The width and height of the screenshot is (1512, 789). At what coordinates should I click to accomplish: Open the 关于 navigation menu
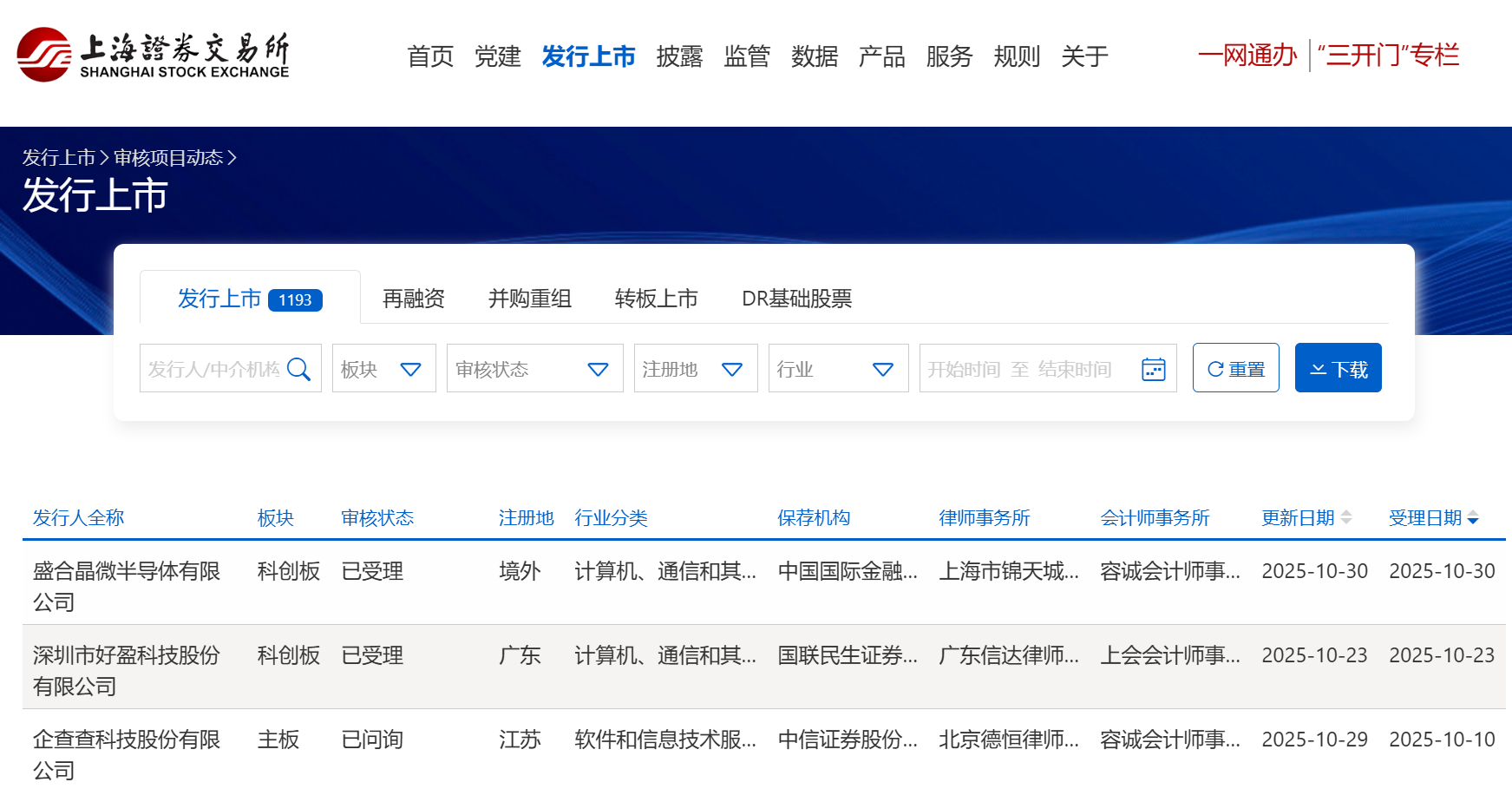click(1084, 56)
